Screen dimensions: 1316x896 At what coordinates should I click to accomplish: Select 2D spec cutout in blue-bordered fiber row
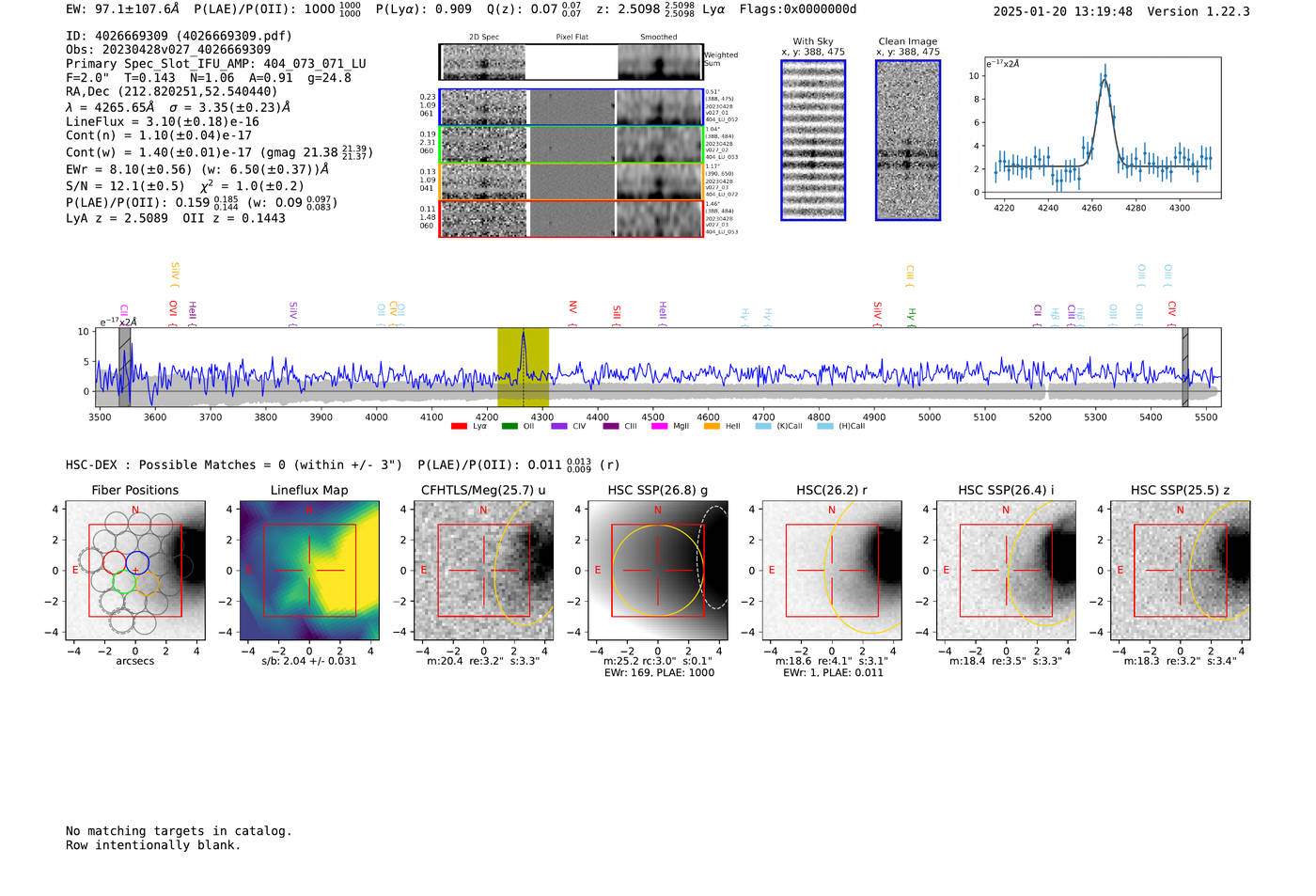[x=484, y=107]
